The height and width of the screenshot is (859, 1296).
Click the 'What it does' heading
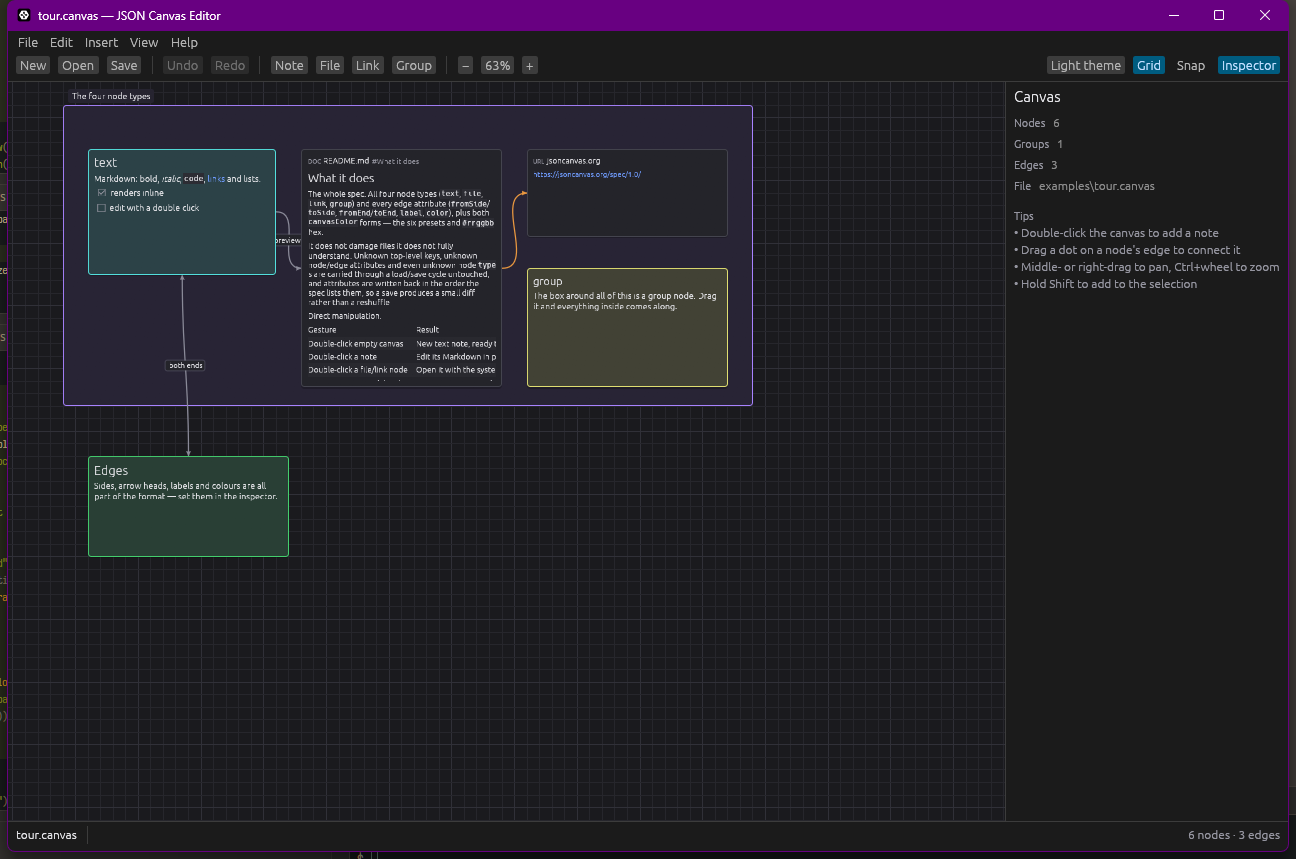(341, 178)
